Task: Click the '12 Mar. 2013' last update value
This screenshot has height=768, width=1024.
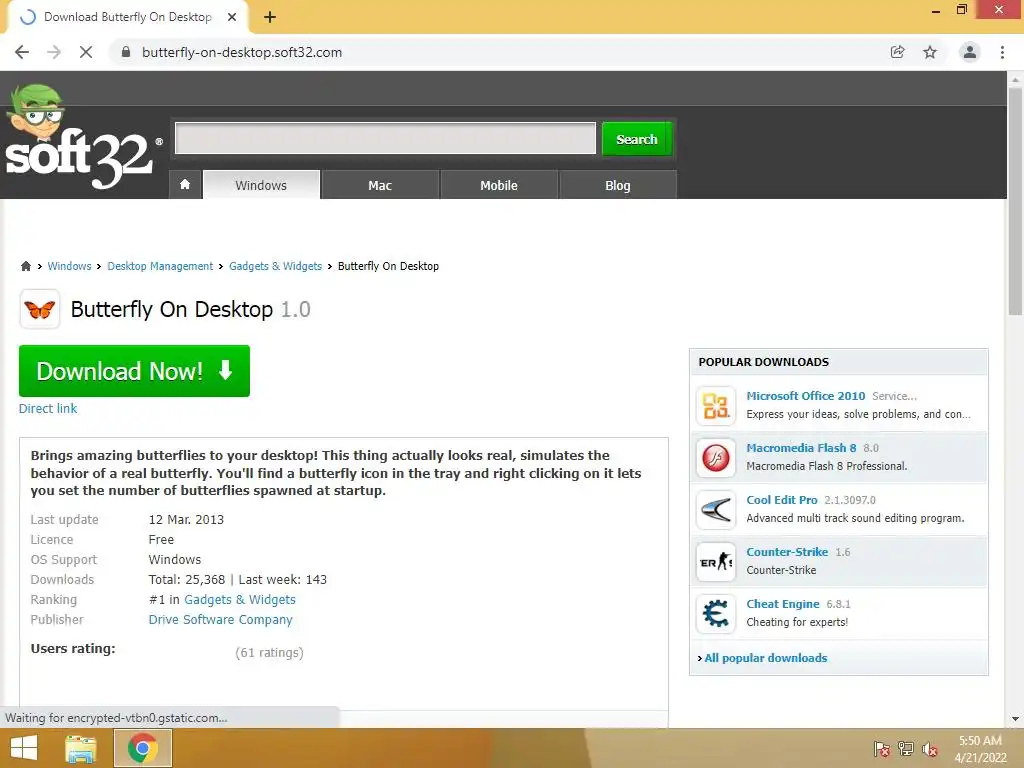Action: [186, 520]
